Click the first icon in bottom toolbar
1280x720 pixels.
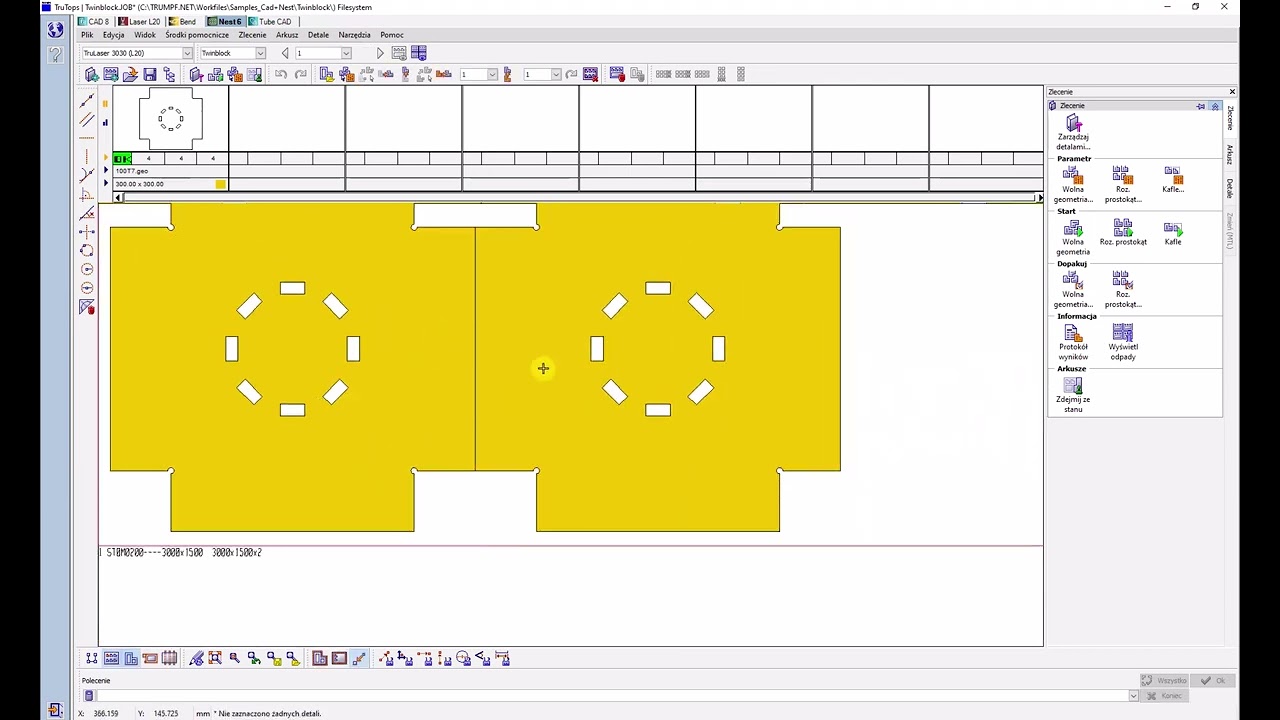click(x=92, y=658)
